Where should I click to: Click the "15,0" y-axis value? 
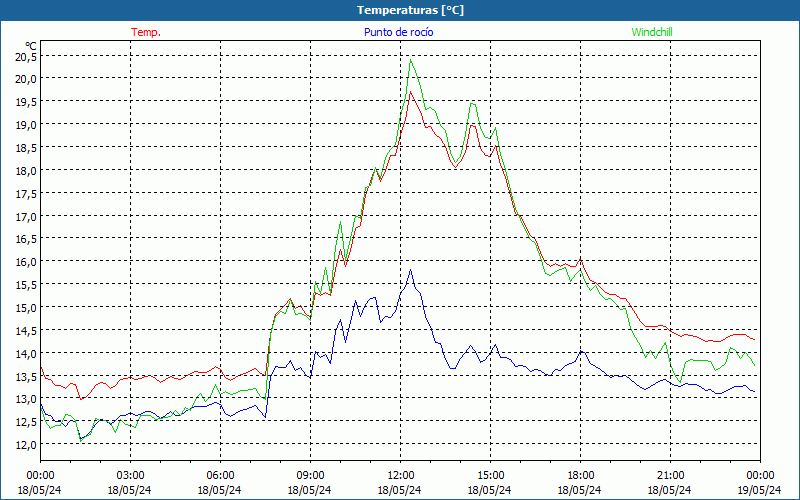pyautogui.click(x=26, y=308)
